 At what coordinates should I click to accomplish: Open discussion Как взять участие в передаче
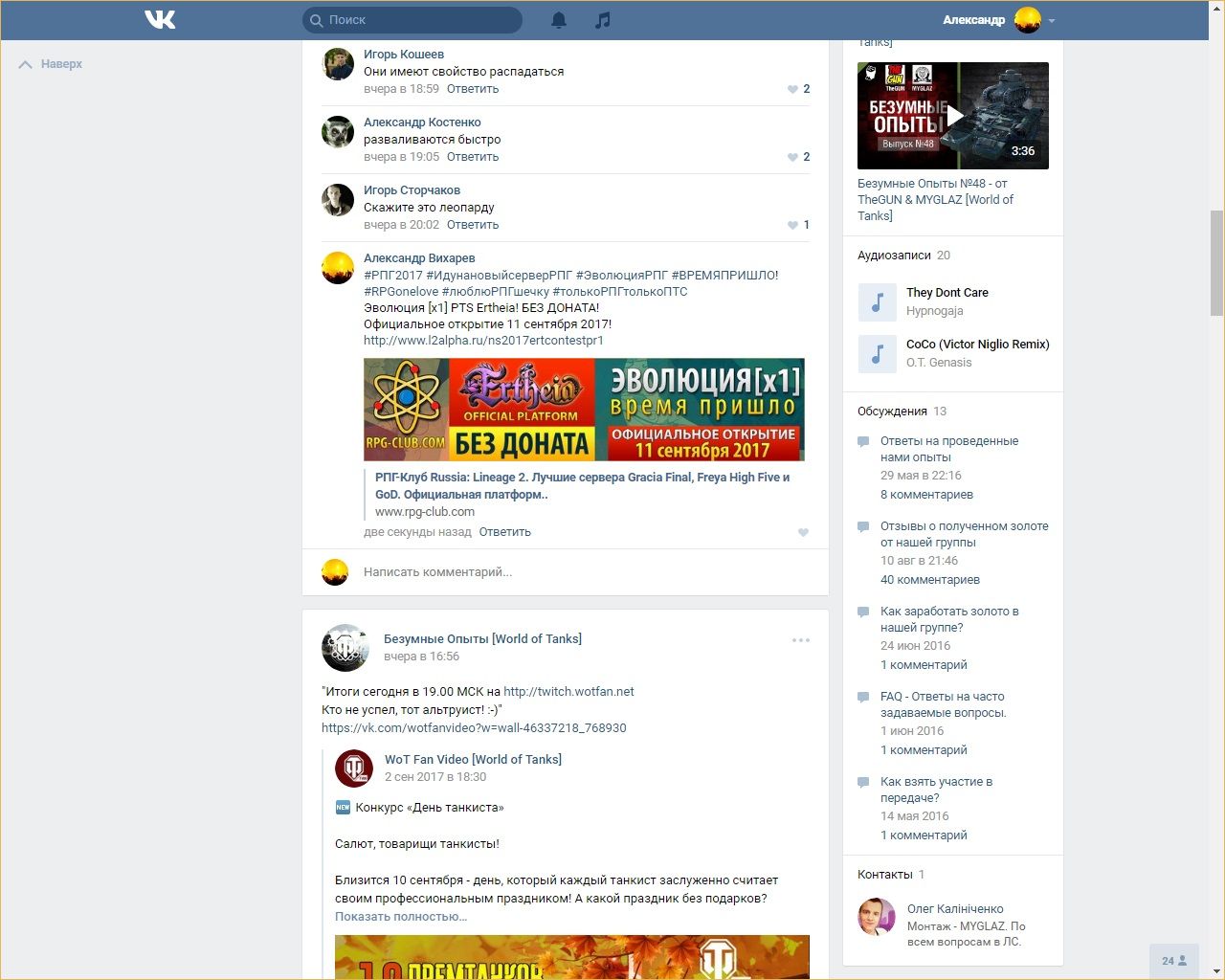[936, 790]
